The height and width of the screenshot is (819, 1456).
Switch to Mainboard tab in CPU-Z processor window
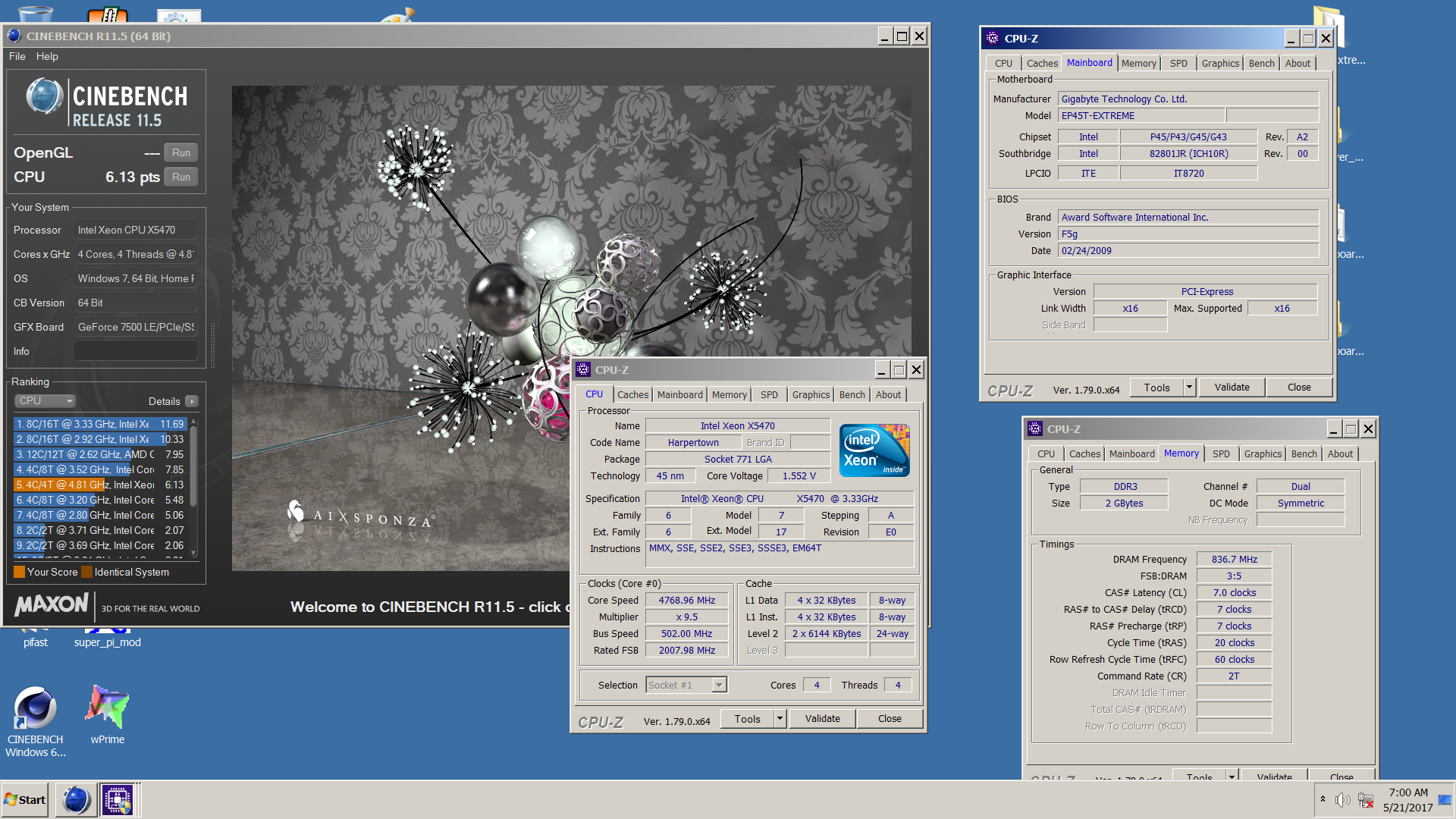coord(679,394)
